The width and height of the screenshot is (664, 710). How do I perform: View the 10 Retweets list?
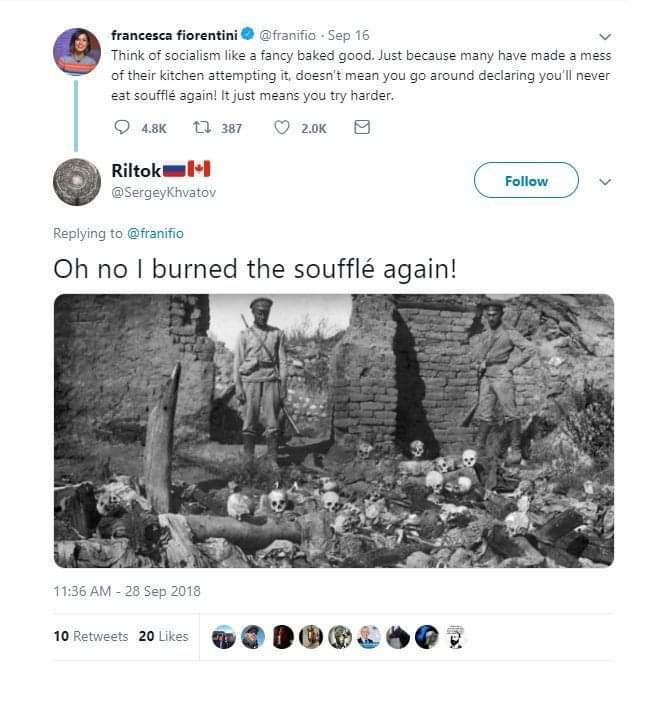click(91, 636)
